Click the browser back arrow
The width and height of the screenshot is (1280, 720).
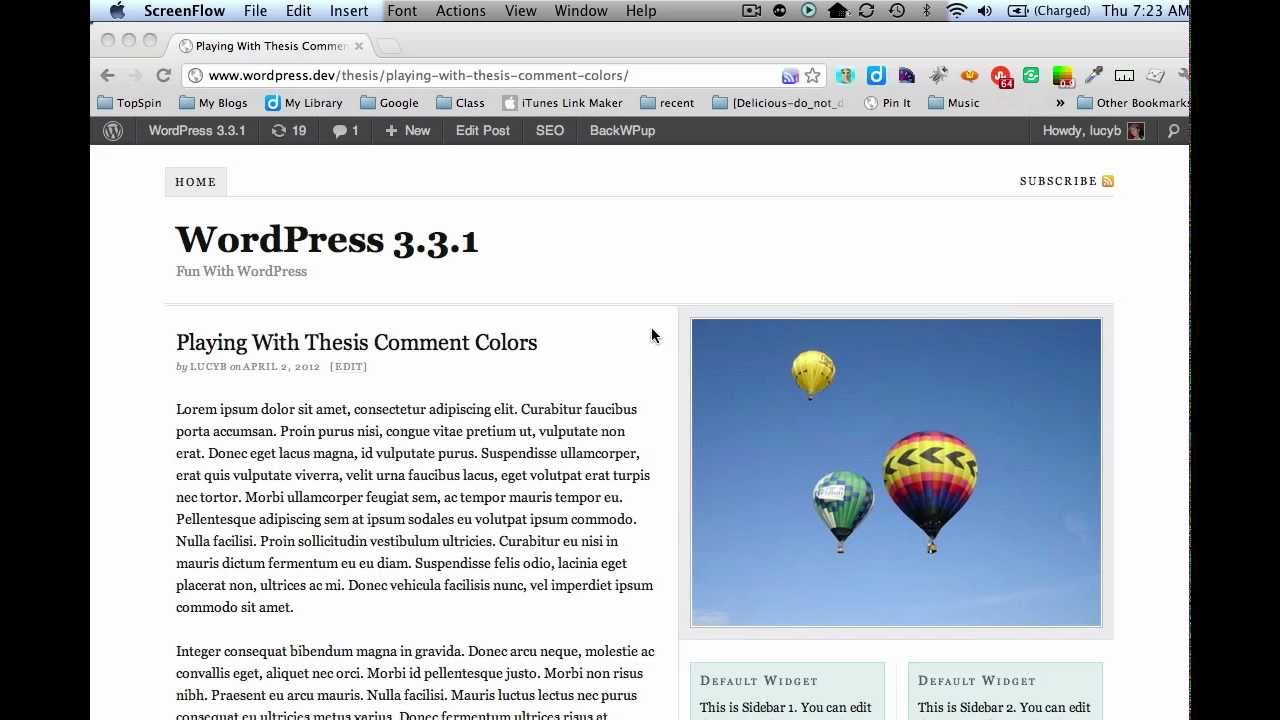[107, 75]
